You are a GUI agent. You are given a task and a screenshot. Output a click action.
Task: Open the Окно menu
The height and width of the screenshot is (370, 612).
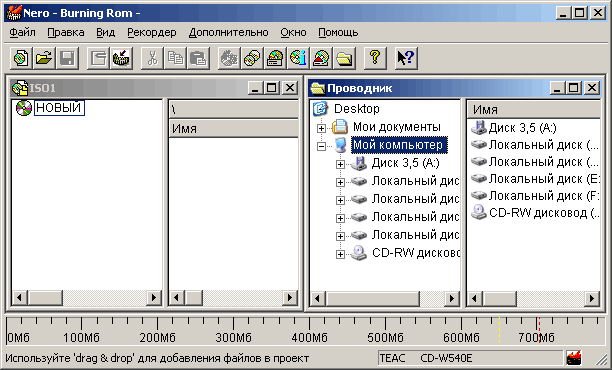(x=293, y=32)
